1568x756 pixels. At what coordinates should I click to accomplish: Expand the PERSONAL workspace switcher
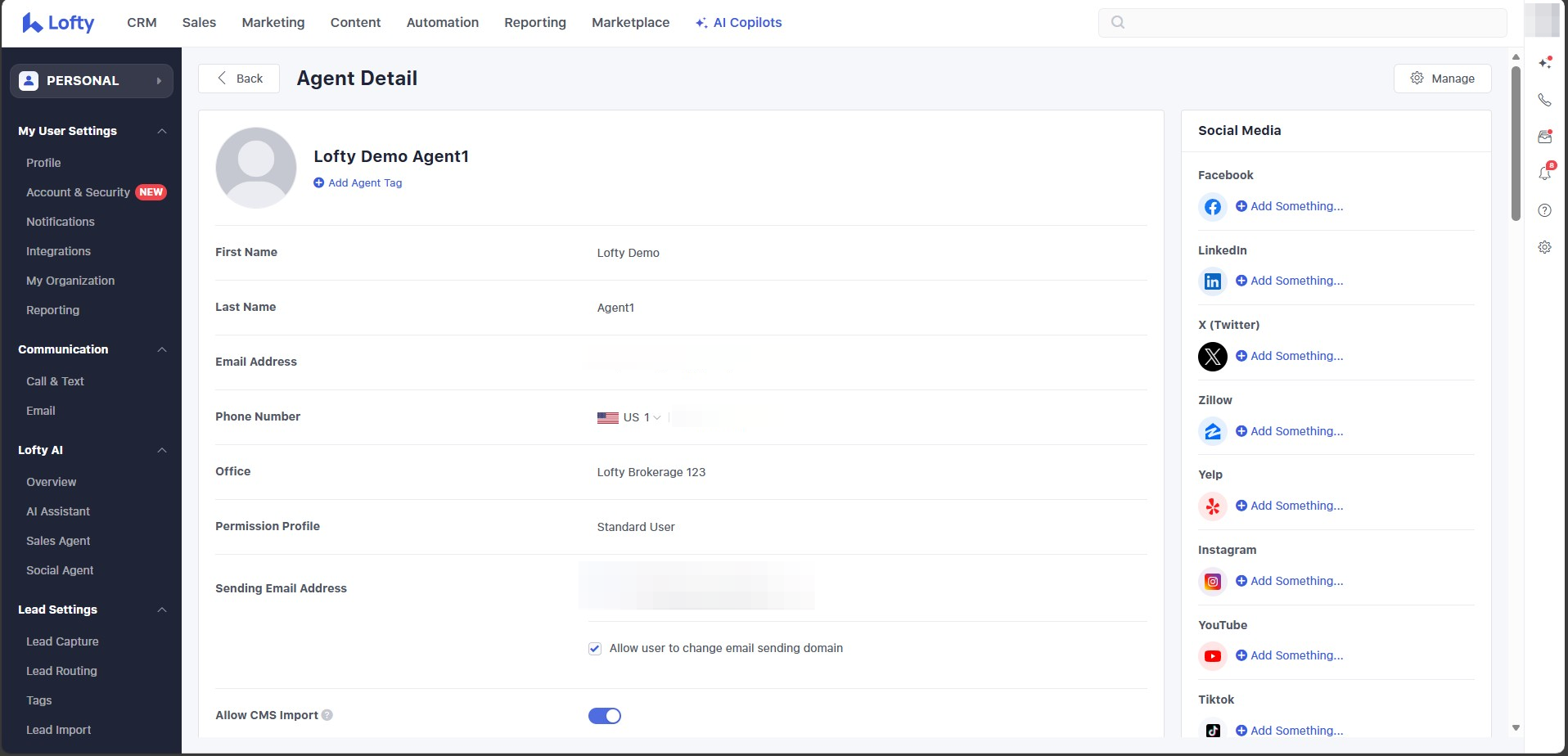coord(92,81)
